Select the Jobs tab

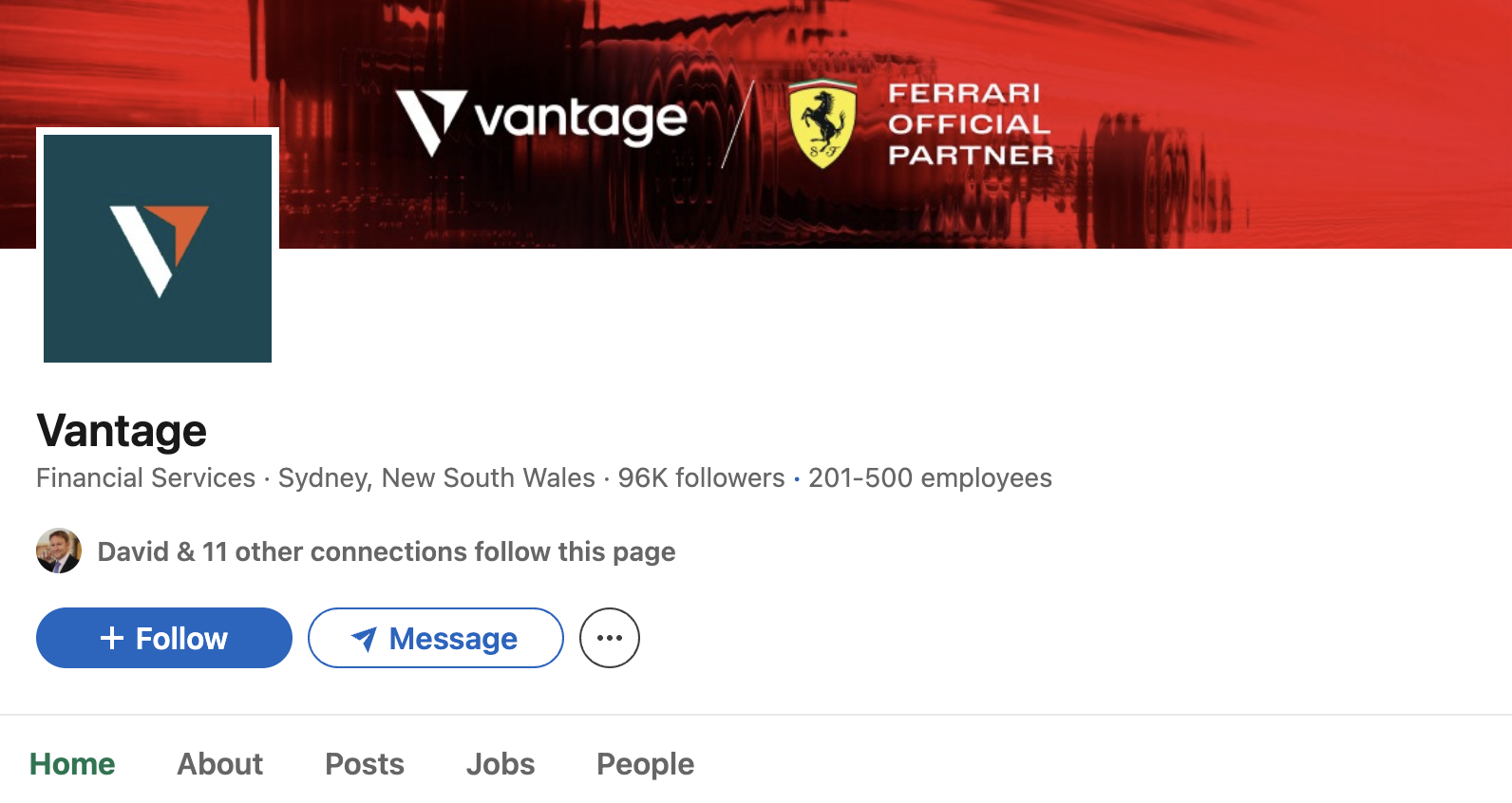[501, 764]
